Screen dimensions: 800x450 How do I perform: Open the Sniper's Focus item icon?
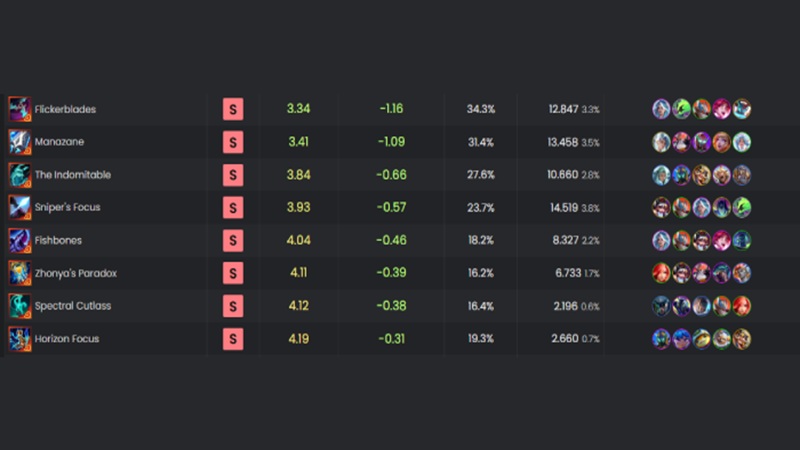(19, 207)
